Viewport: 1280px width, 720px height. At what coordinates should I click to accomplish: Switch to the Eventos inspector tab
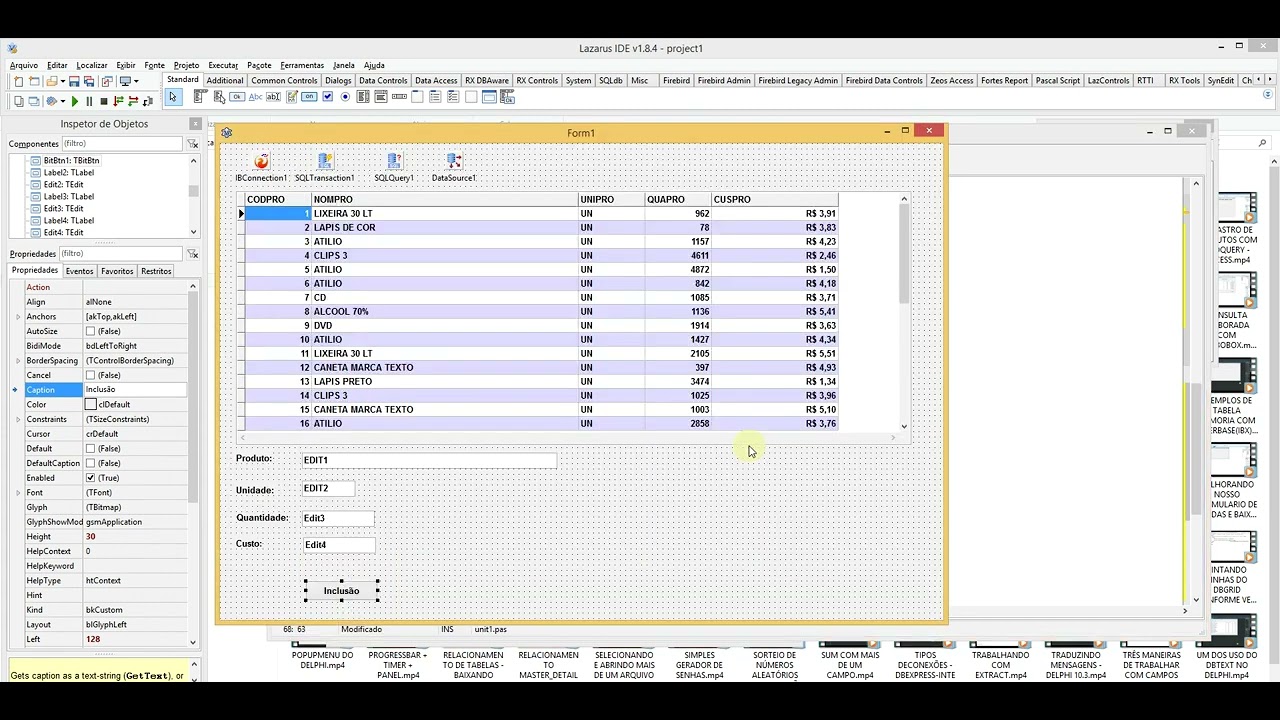pos(79,271)
